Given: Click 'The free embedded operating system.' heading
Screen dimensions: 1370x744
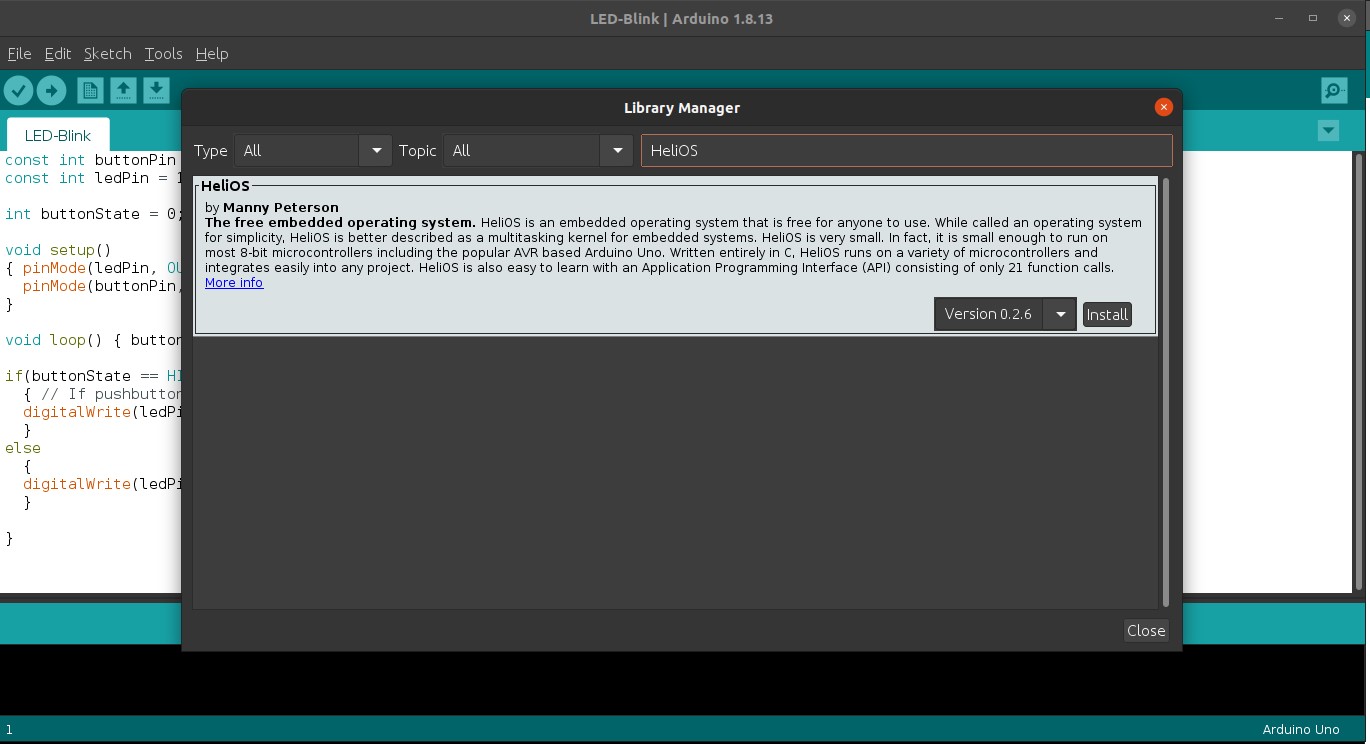Looking at the screenshot, I should (x=340, y=223).
